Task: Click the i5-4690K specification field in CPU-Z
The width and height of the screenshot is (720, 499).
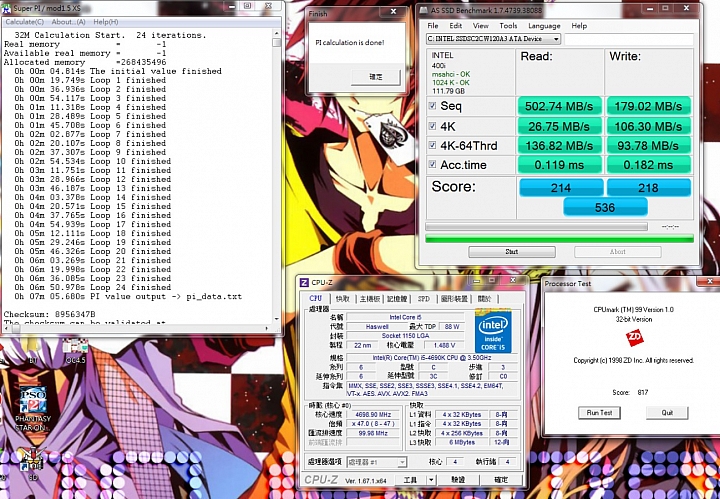Action: point(432,358)
